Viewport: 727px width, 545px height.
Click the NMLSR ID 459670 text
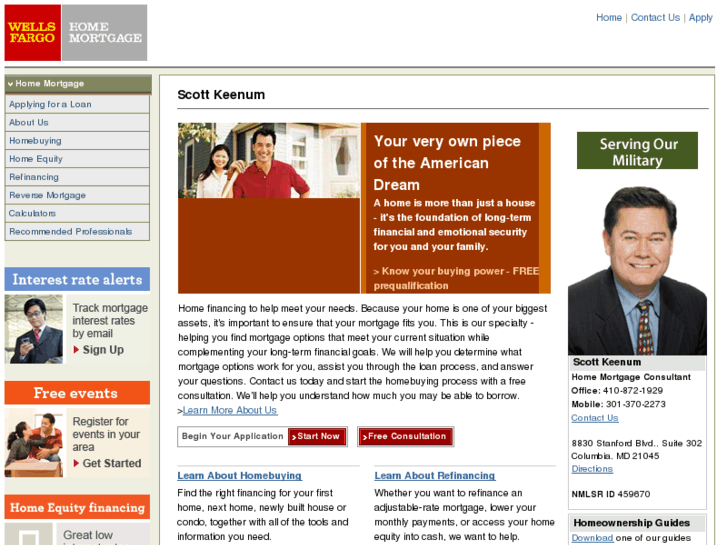[x=611, y=494]
